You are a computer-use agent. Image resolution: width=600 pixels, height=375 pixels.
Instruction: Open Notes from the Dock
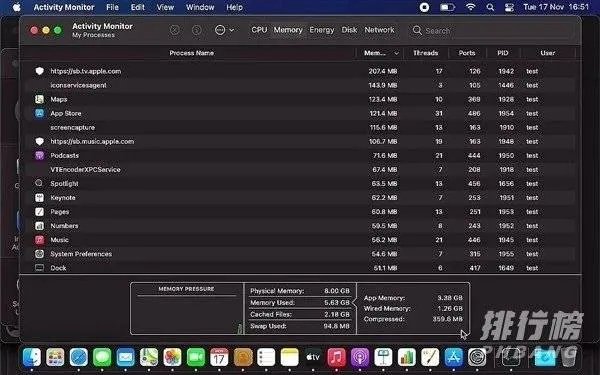[290, 357]
